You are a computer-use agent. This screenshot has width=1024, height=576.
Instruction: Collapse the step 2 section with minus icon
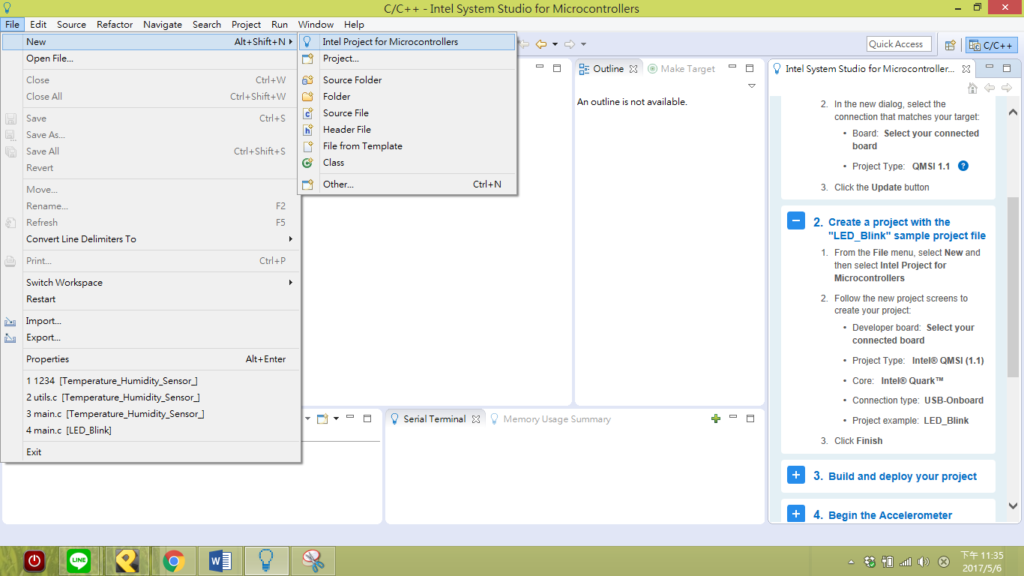coord(795,221)
